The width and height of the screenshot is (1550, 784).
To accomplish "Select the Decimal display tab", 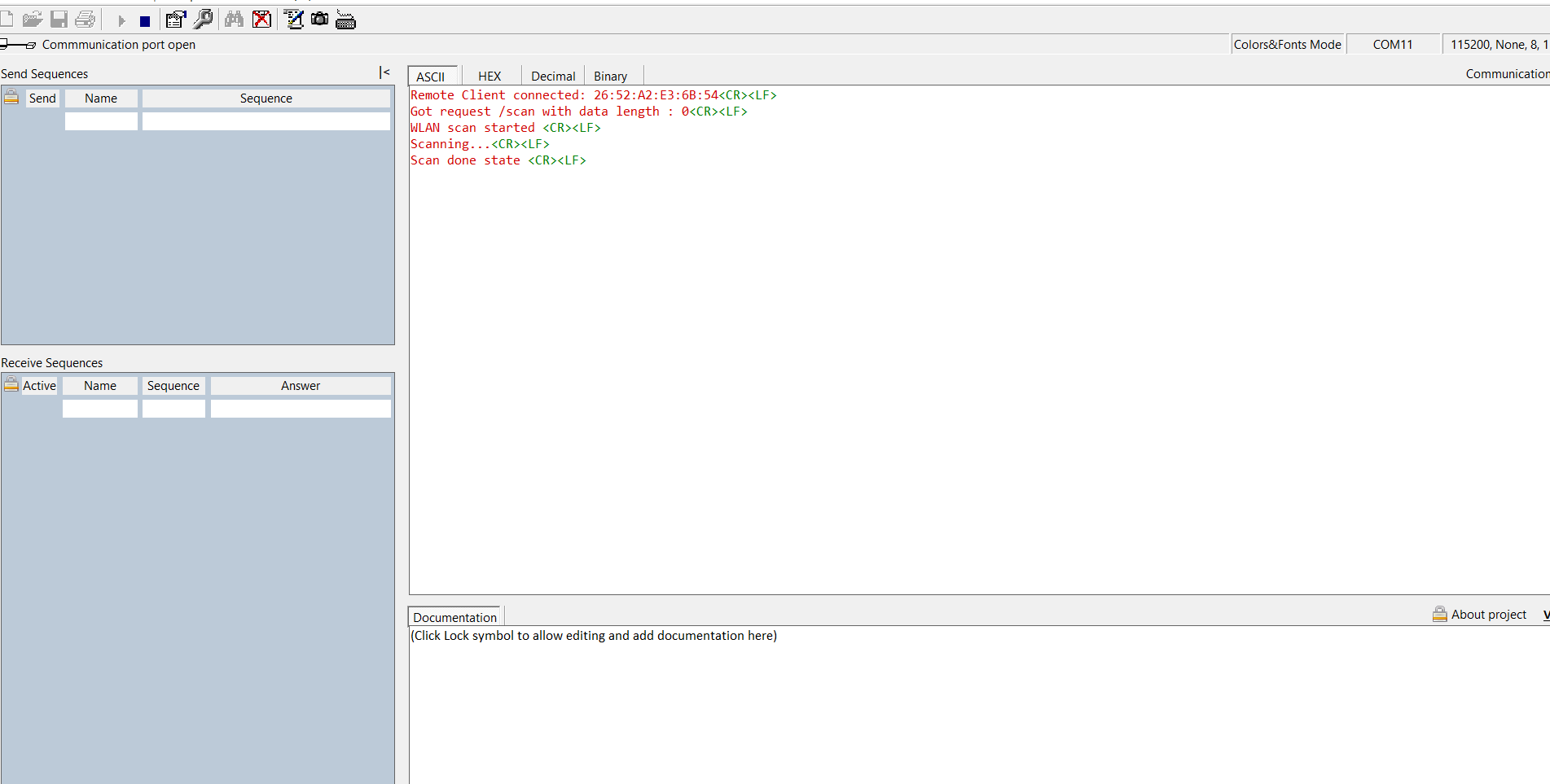I will pos(553,77).
